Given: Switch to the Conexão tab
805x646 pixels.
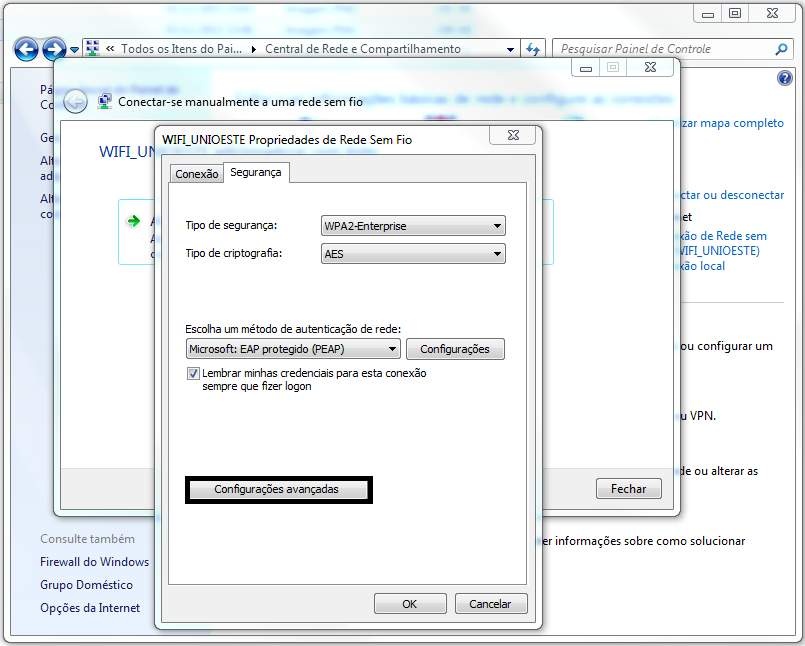Looking at the screenshot, I should [197, 174].
